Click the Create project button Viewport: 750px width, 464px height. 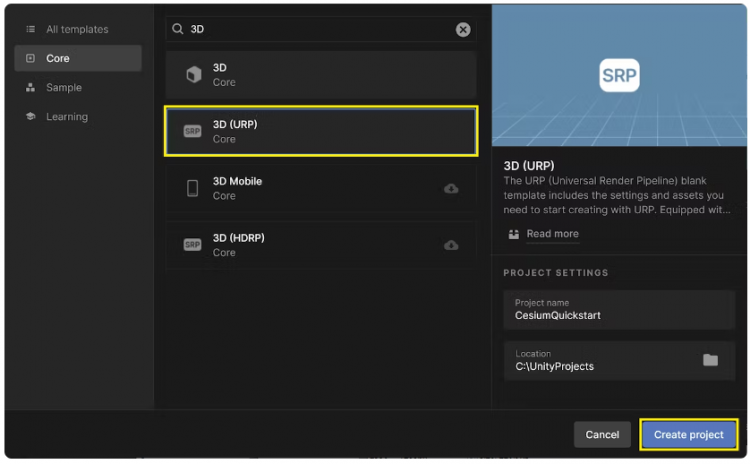688,435
